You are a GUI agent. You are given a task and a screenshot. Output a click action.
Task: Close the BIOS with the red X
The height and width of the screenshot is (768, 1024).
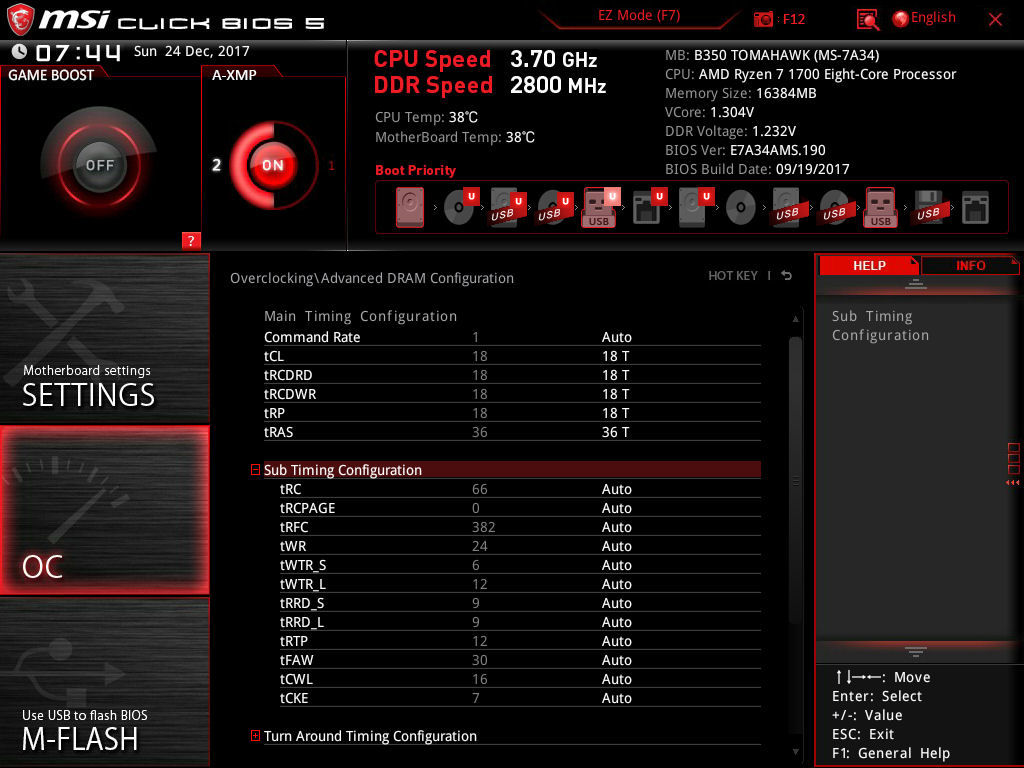[x=995, y=20]
